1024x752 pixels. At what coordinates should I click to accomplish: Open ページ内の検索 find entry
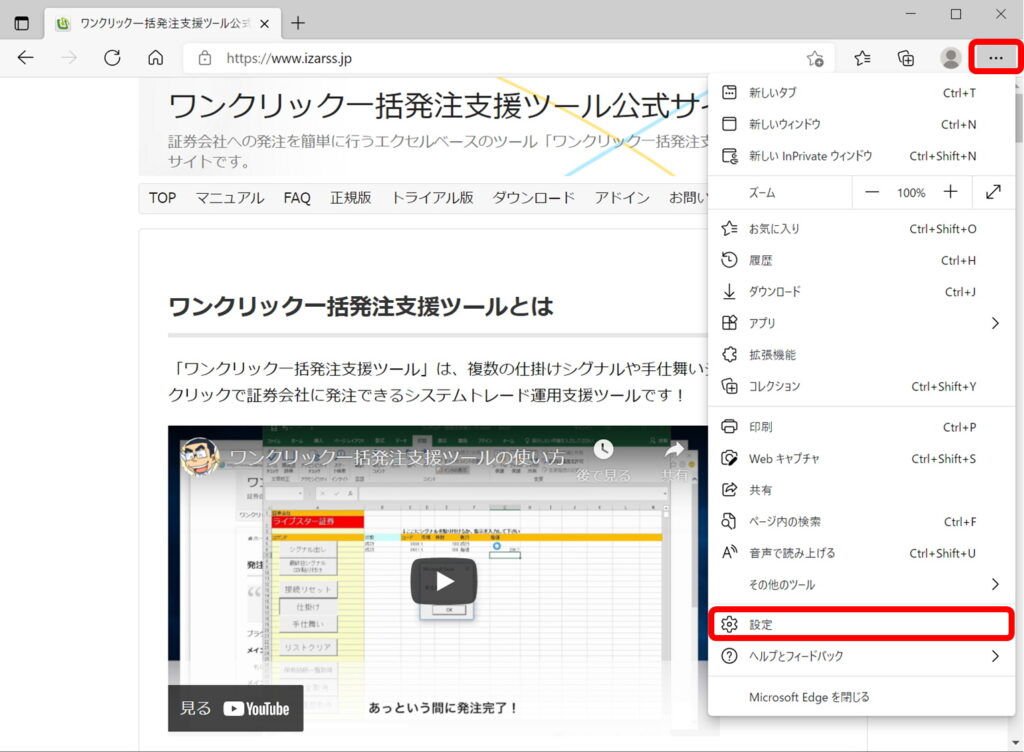point(861,522)
